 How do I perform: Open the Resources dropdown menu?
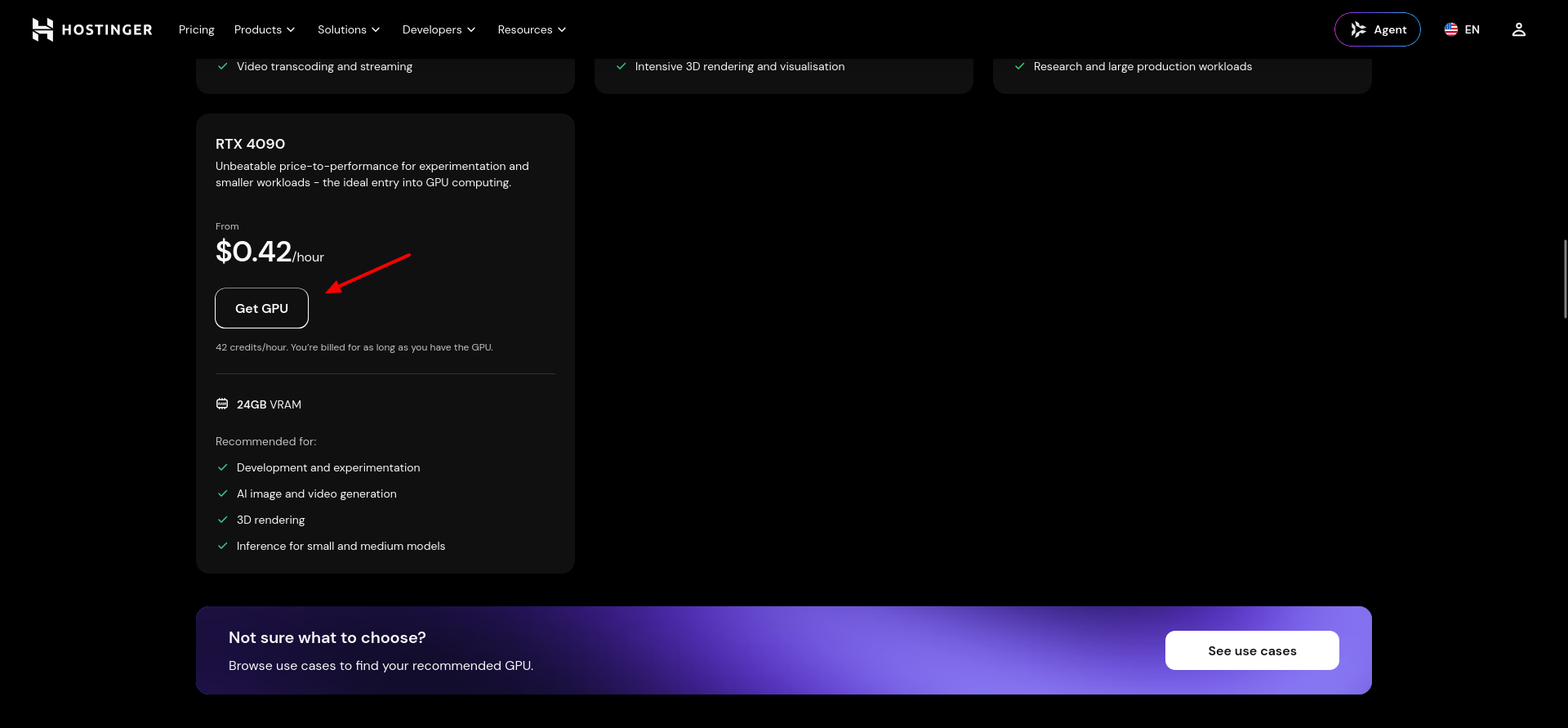click(532, 29)
